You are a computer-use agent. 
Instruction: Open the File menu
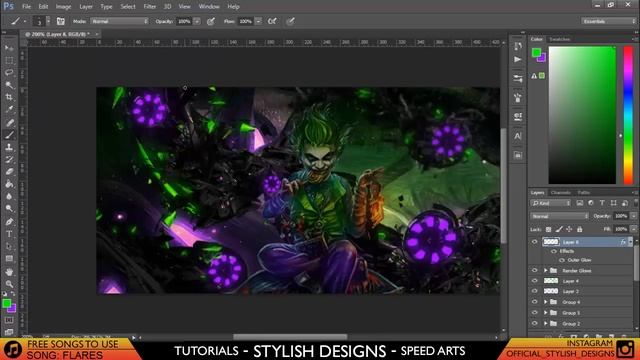(x=27, y=7)
